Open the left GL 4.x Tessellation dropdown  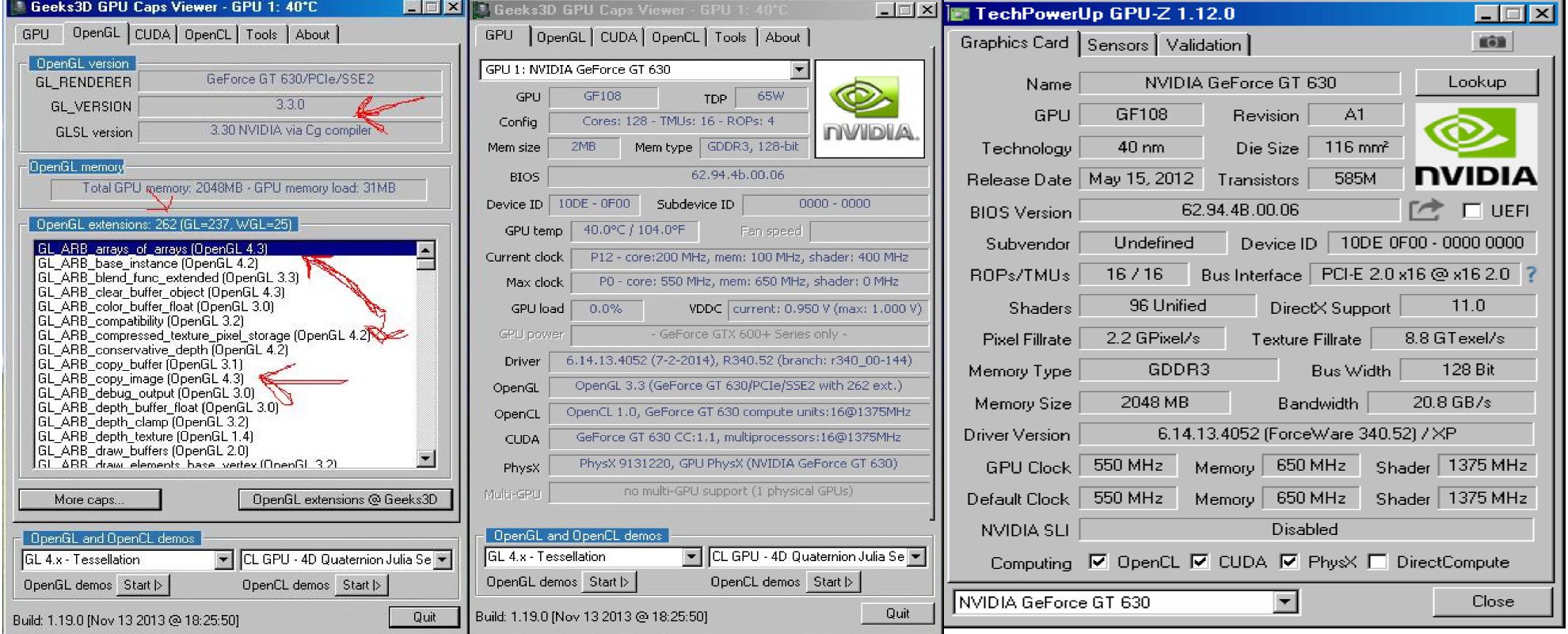pos(223,560)
